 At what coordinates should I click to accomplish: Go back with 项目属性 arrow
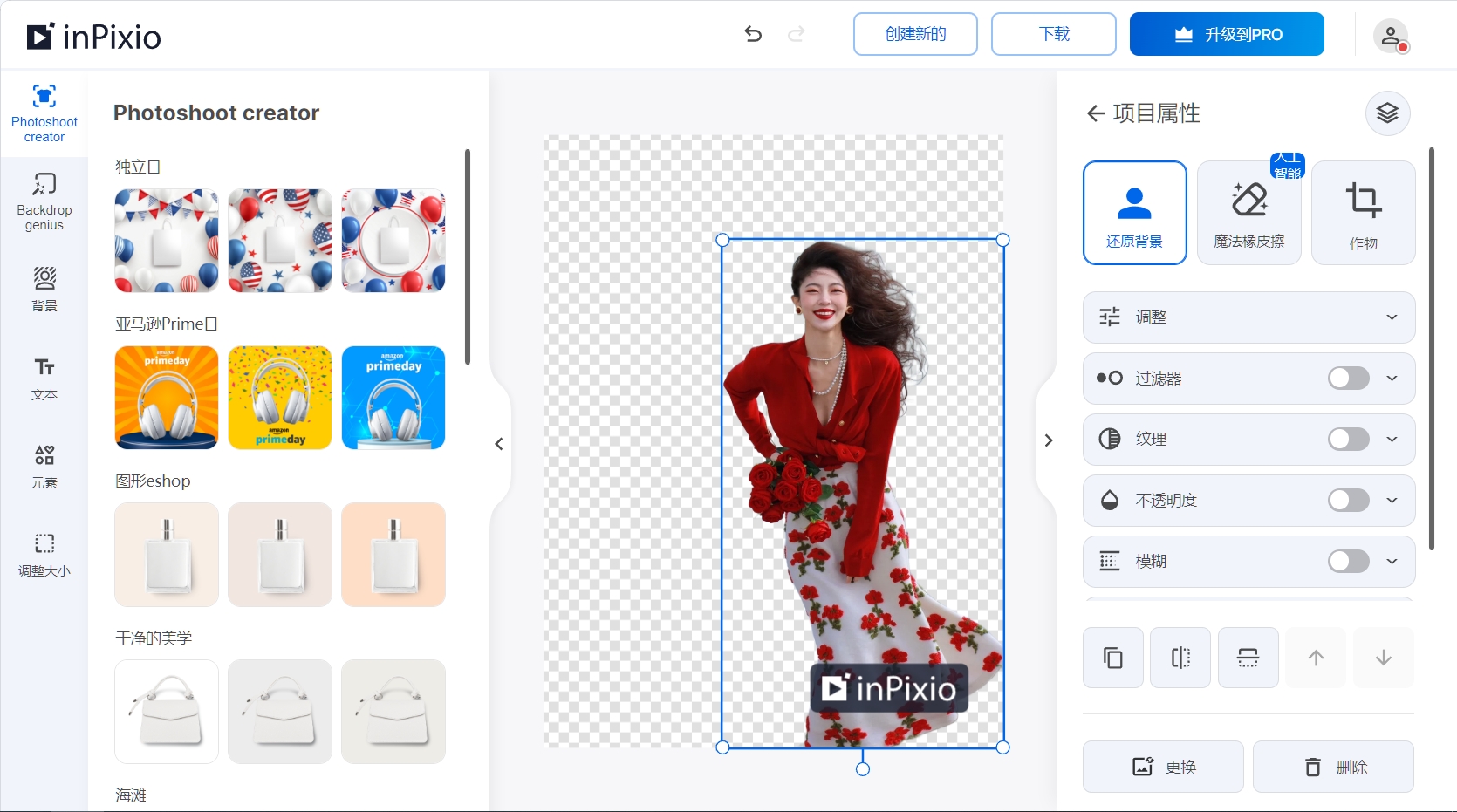click(x=1095, y=113)
